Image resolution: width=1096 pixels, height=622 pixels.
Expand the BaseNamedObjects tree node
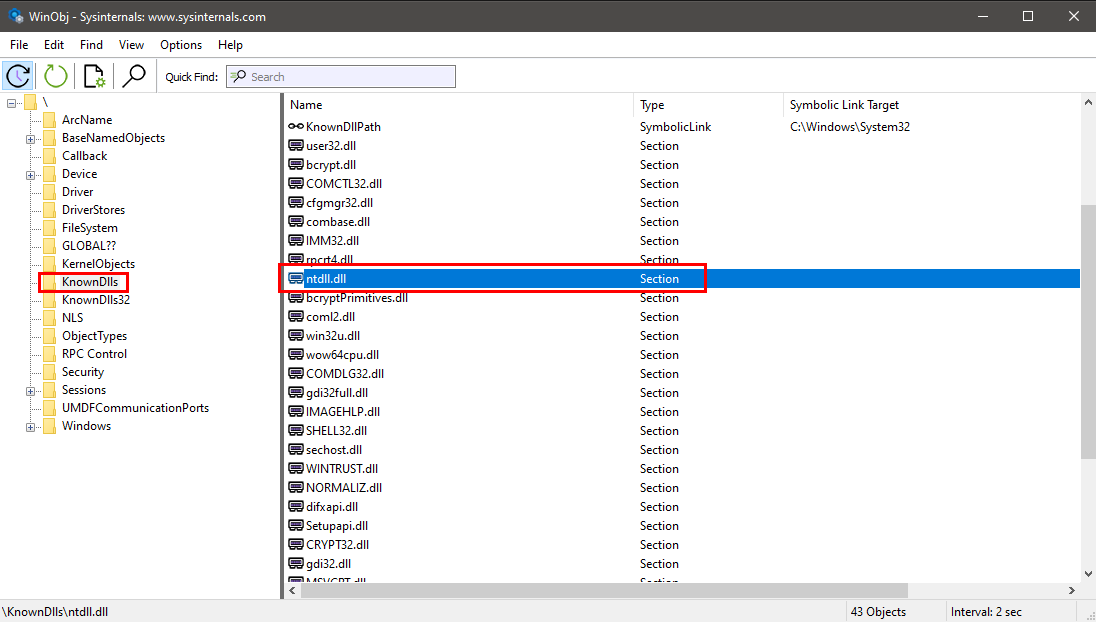click(x=30, y=138)
